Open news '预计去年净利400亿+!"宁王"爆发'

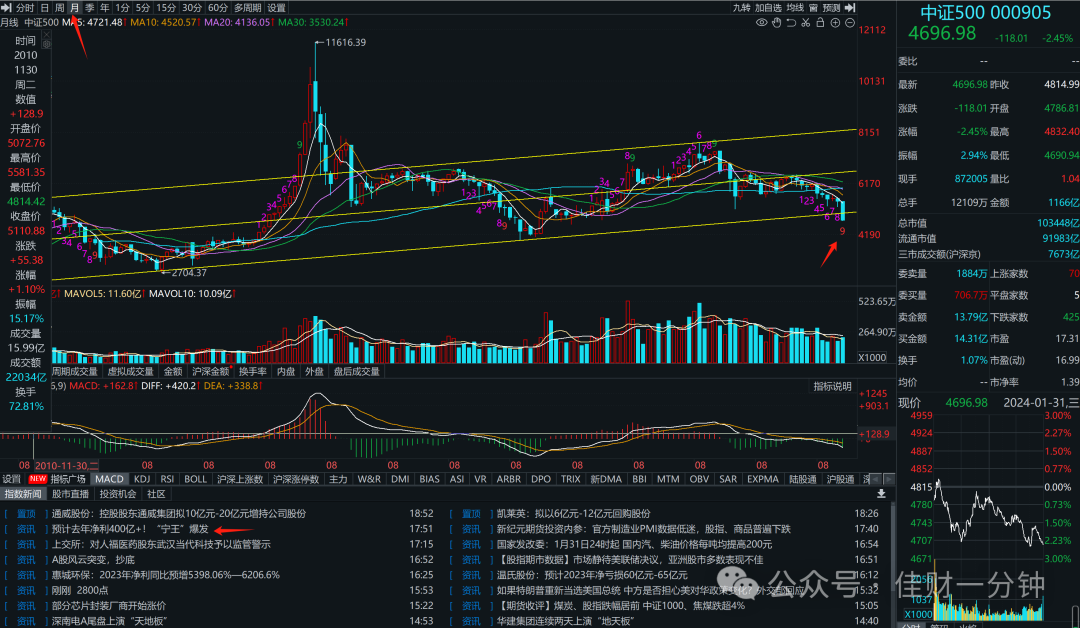pyautogui.click(x=130, y=529)
